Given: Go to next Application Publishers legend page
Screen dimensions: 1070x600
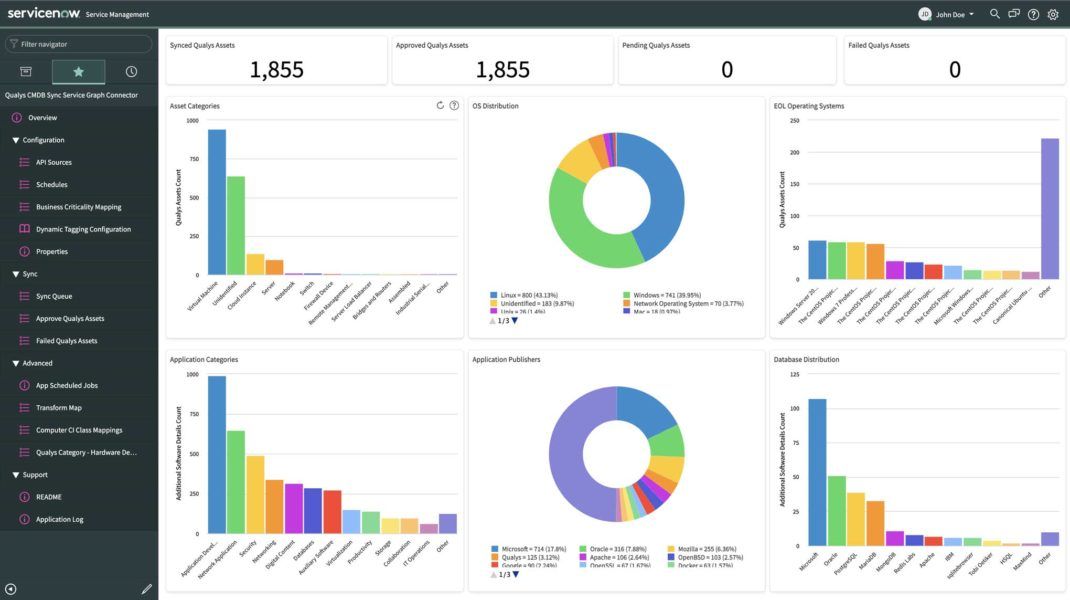Looking at the screenshot, I should click(x=515, y=575).
